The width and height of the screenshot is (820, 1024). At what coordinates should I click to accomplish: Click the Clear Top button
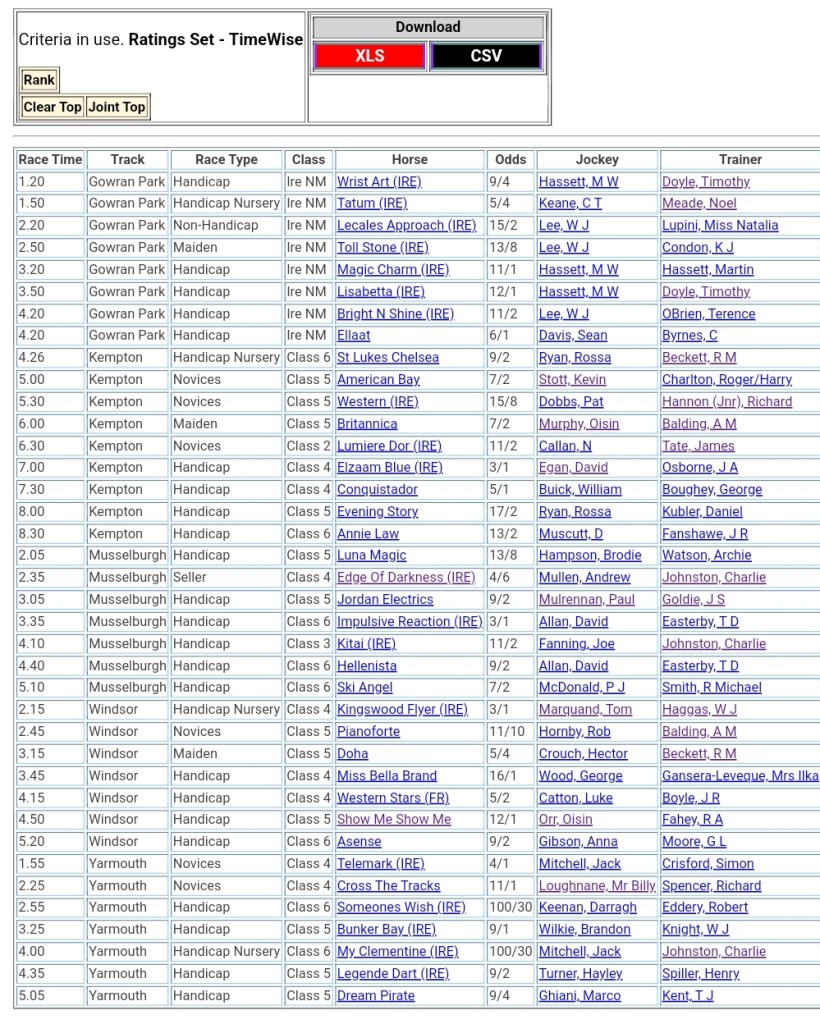(x=53, y=107)
